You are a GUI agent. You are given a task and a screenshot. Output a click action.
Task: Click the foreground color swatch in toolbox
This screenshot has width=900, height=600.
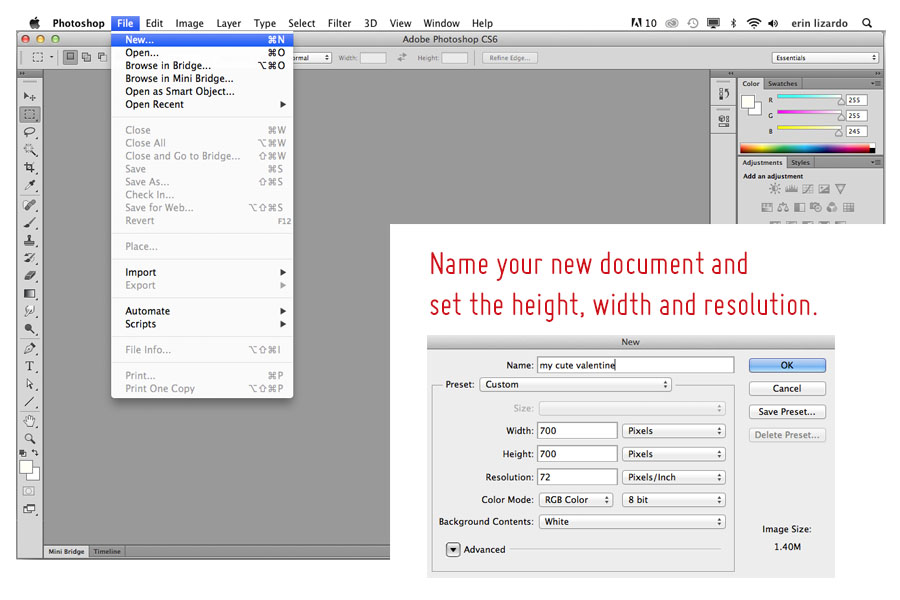tap(25, 467)
